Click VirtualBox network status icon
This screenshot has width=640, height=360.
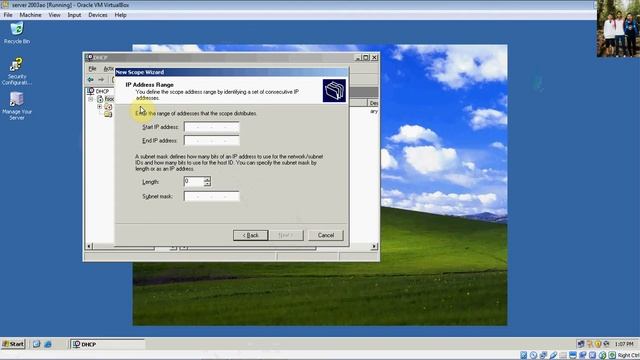point(543,356)
